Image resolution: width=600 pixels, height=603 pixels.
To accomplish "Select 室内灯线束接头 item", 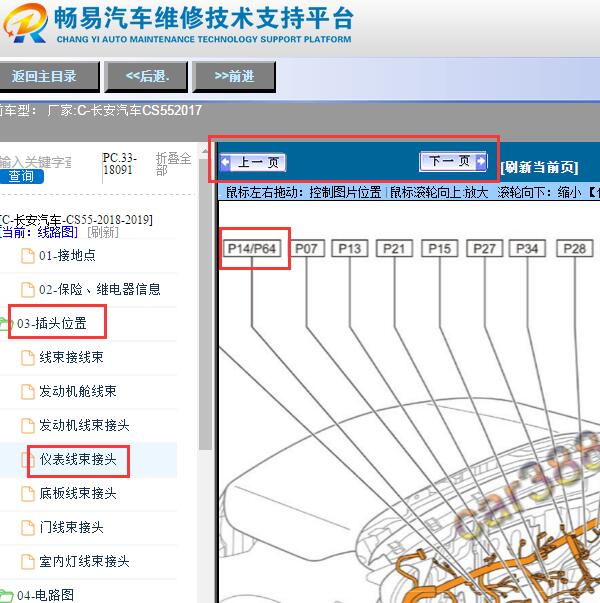I will coord(84,561).
